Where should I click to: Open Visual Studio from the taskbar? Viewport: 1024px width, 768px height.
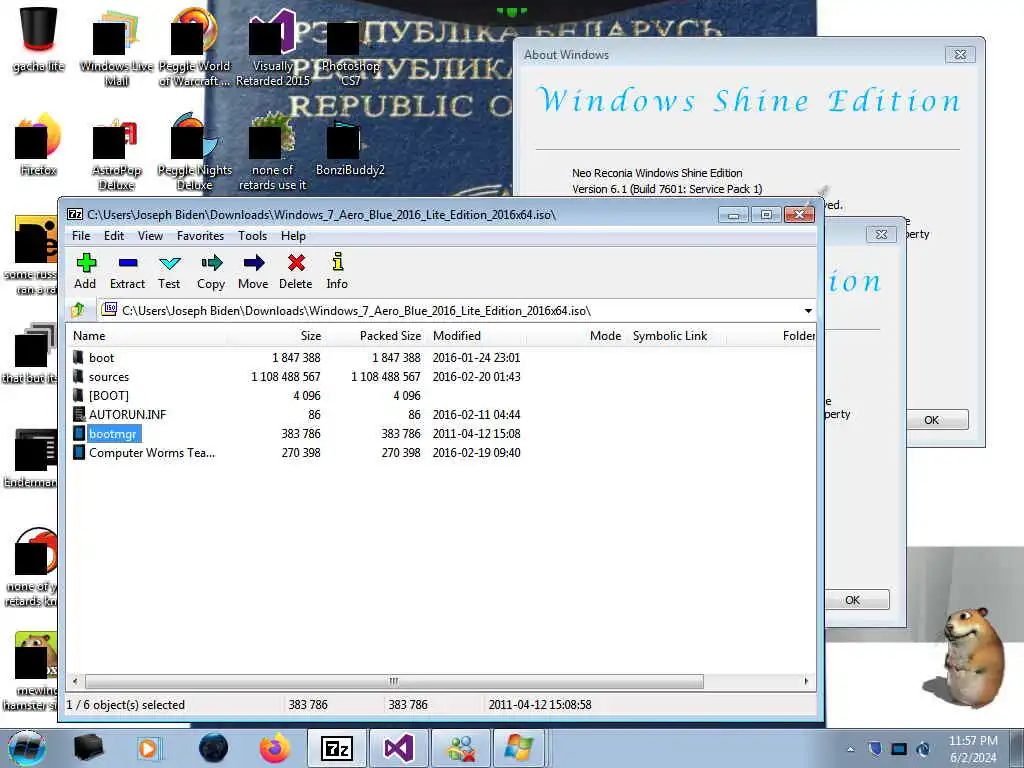[x=398, y=748]
